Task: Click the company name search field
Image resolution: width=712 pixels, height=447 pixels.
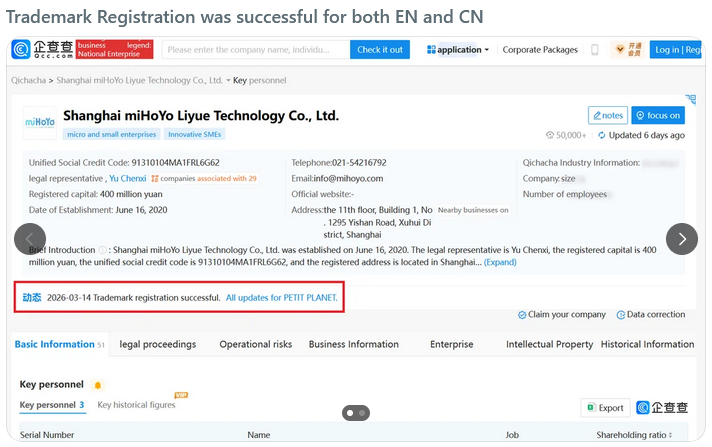Action: click(x=256, y=50)
